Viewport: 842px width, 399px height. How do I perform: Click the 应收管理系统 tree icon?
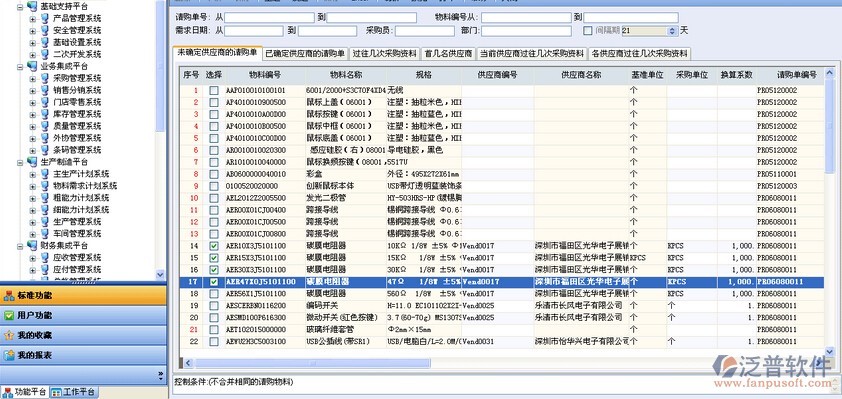tap(45, 258)
